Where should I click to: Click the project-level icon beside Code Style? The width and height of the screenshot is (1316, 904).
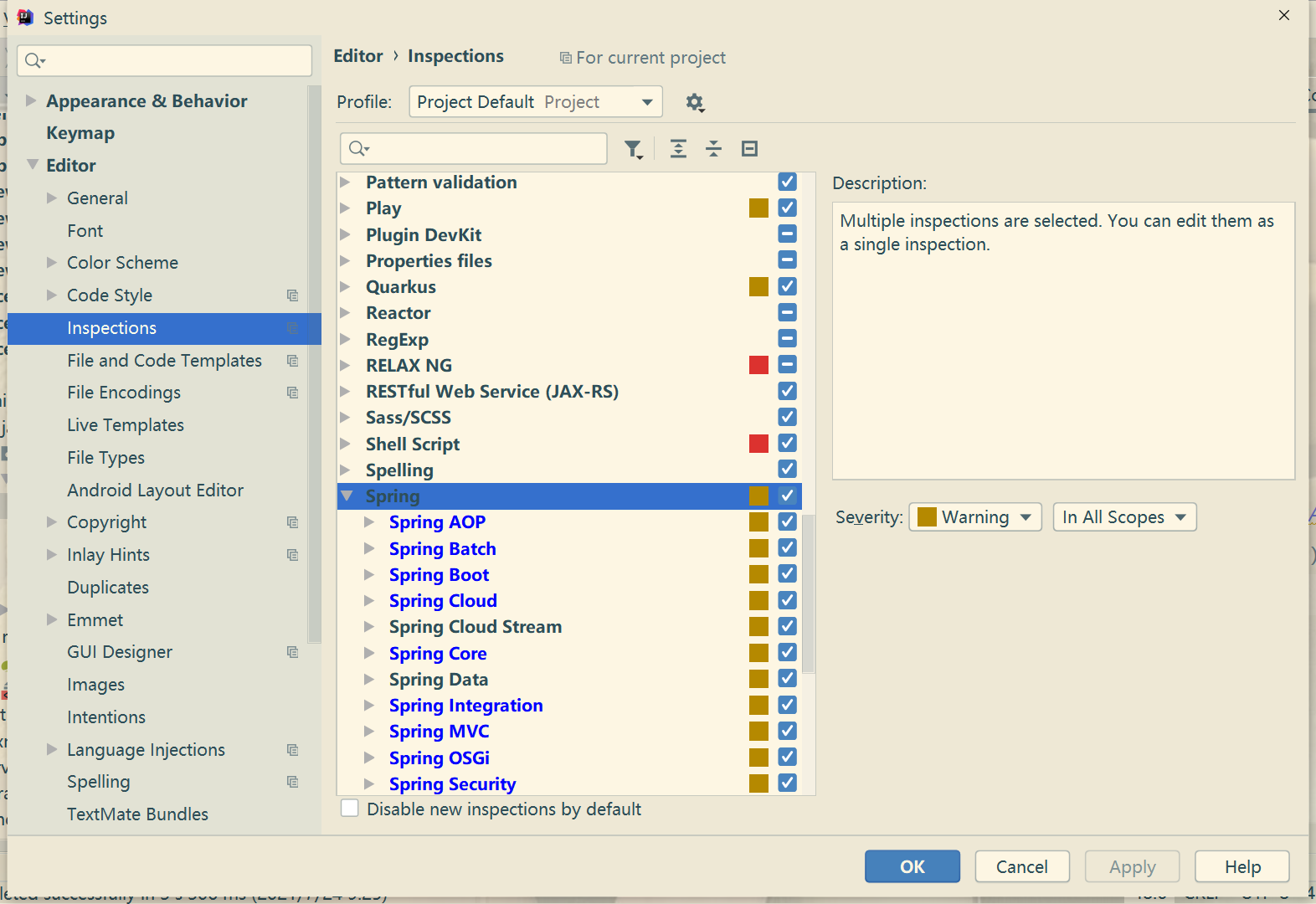tap(292, 295)
